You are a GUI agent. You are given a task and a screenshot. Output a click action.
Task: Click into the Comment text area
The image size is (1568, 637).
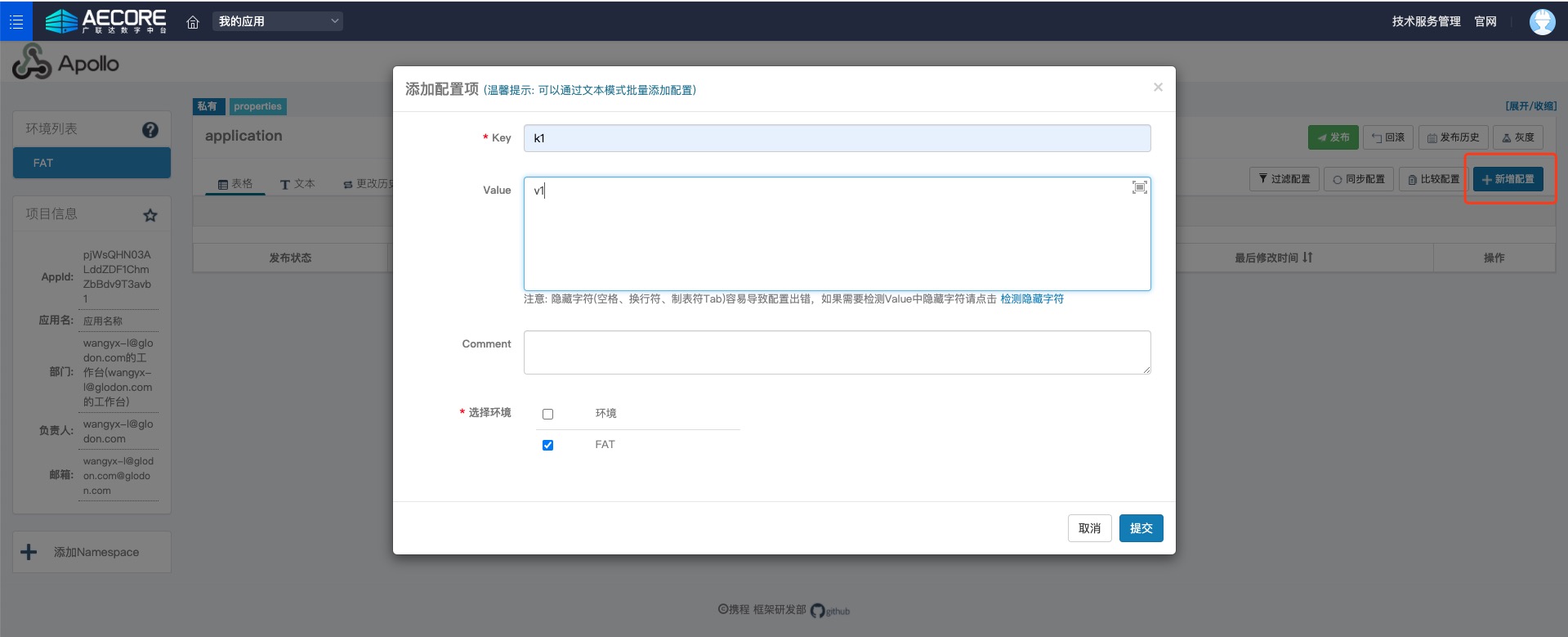pos(837,352)
